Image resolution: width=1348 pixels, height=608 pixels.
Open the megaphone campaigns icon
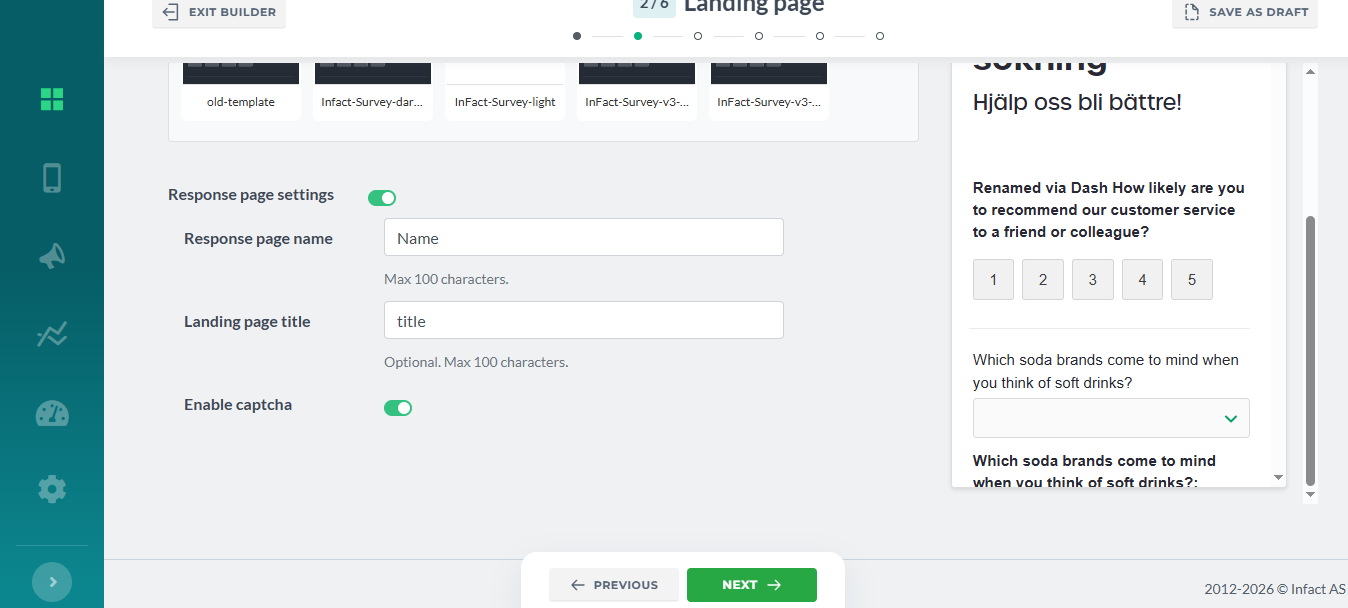[x=52, y=256]
